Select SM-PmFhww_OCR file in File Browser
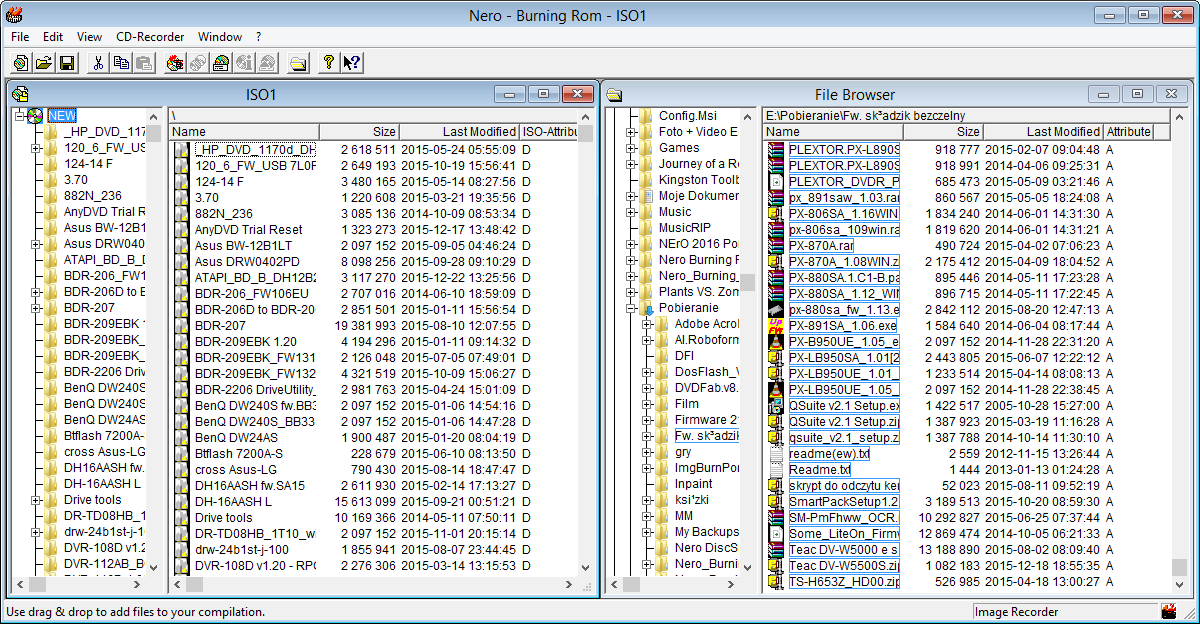Screen dimensions: 1200x624 (x=844, y=518)
